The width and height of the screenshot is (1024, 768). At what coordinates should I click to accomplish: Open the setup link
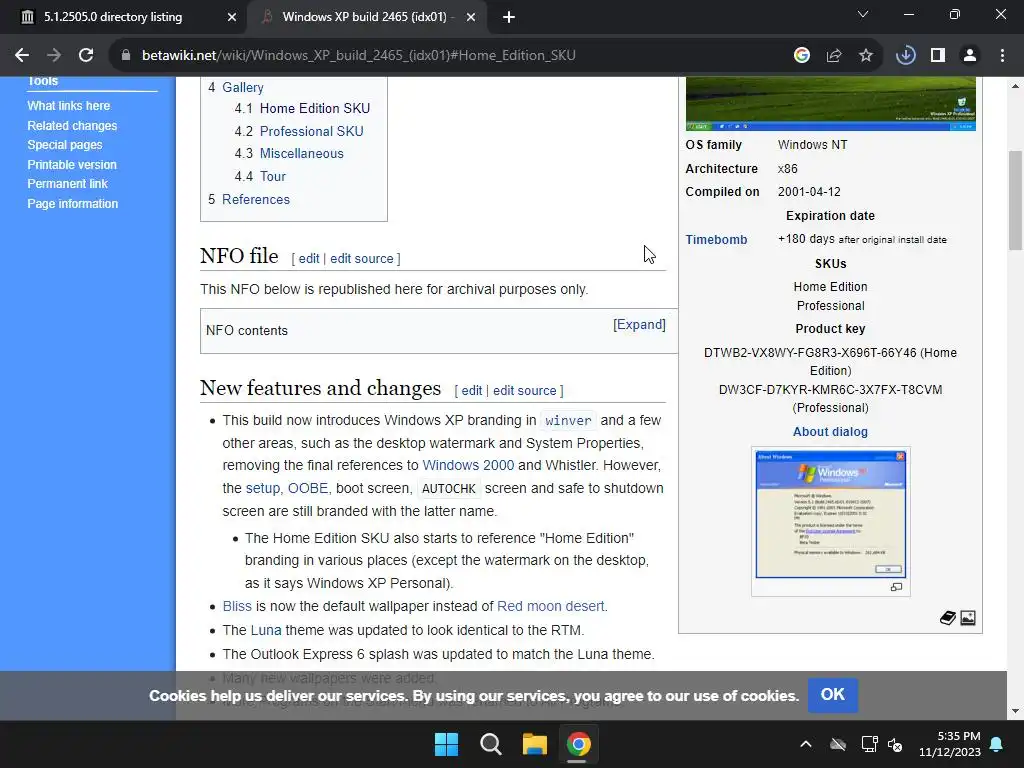tap(263, 488)
